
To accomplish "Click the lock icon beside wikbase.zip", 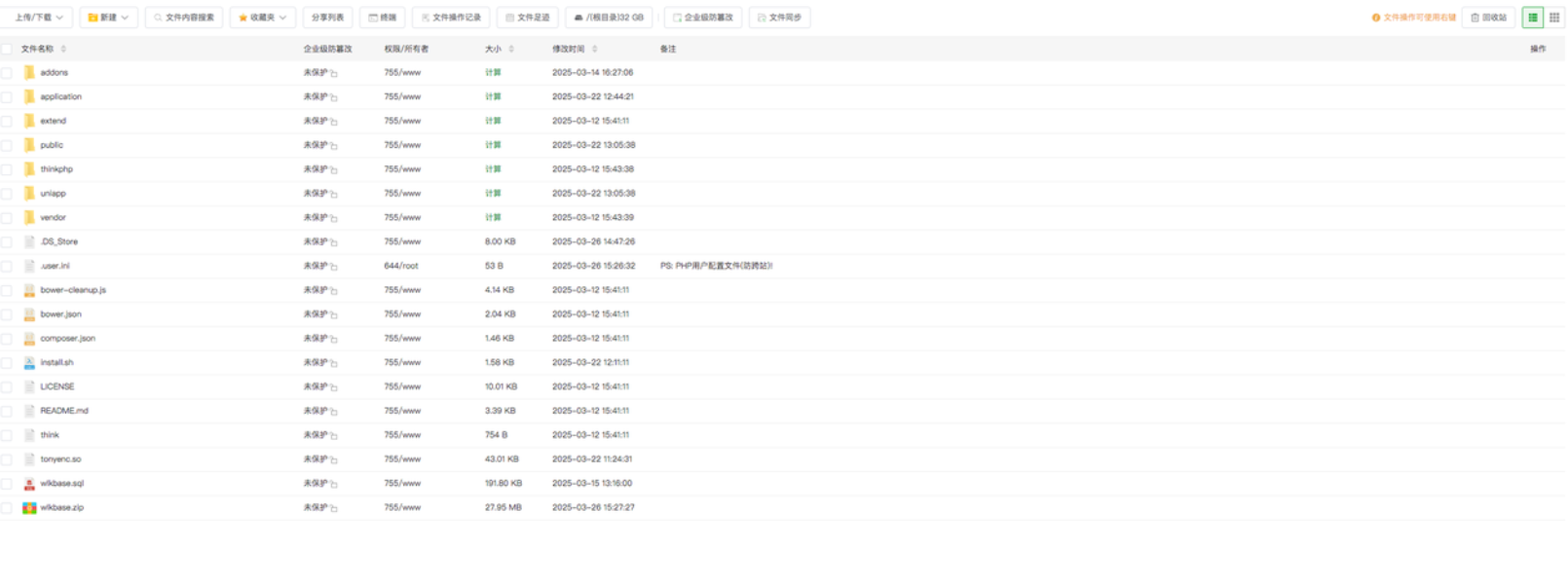I will (x=334, y=508).
